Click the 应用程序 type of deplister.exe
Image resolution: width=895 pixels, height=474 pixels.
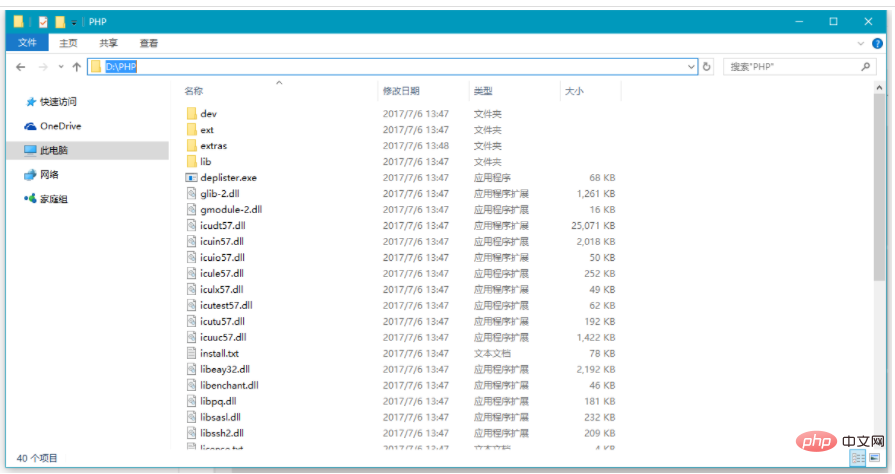[x=492, y=178]
